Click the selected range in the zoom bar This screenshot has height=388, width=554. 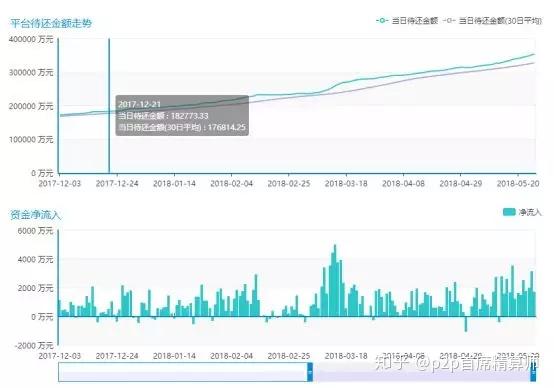[422, 372]
